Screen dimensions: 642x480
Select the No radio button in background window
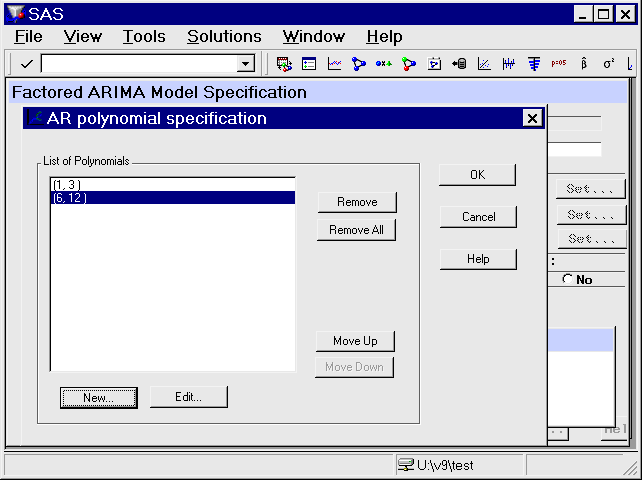[567, 279]
